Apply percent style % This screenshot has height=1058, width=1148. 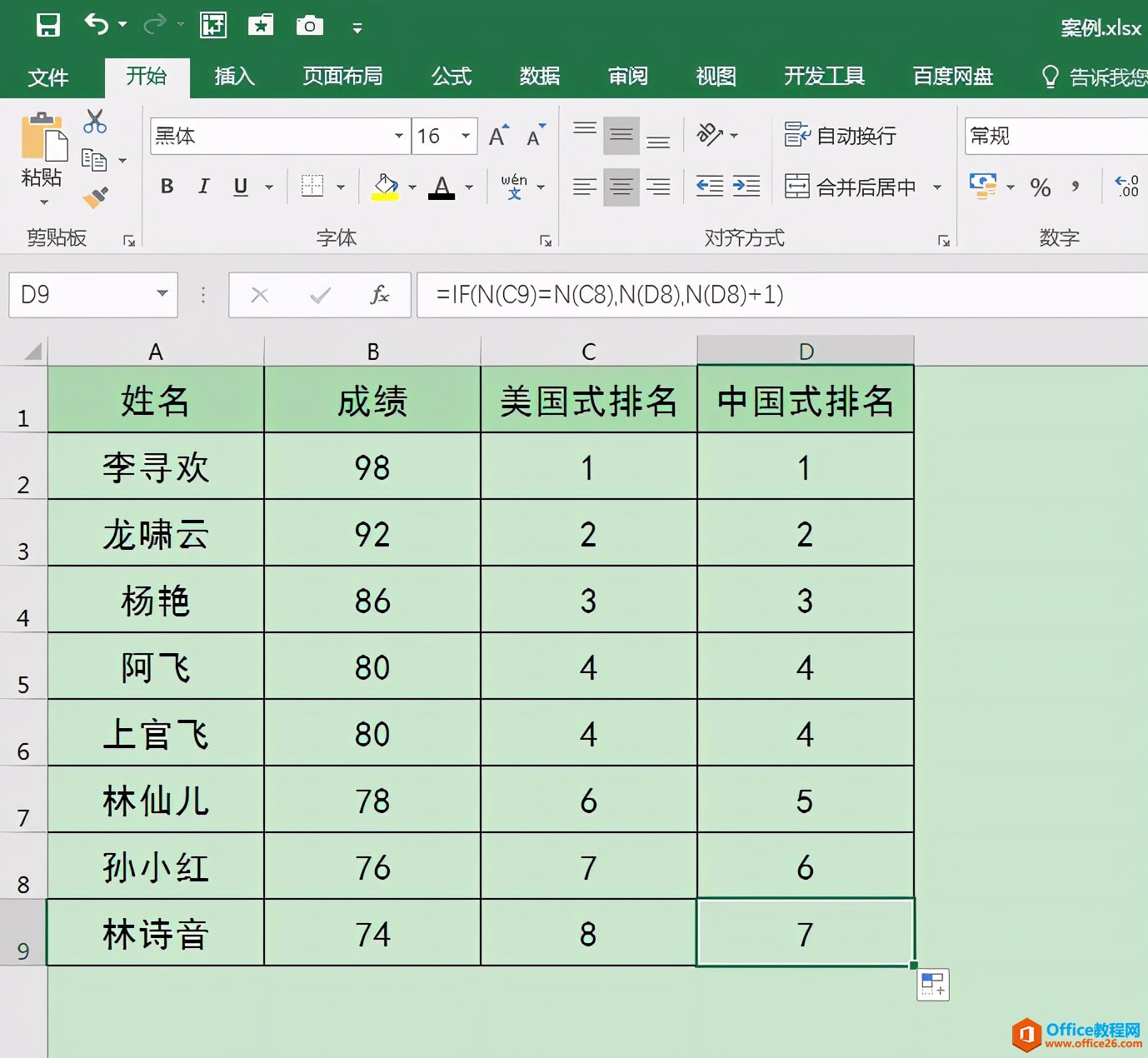(x=1041, y=187)
